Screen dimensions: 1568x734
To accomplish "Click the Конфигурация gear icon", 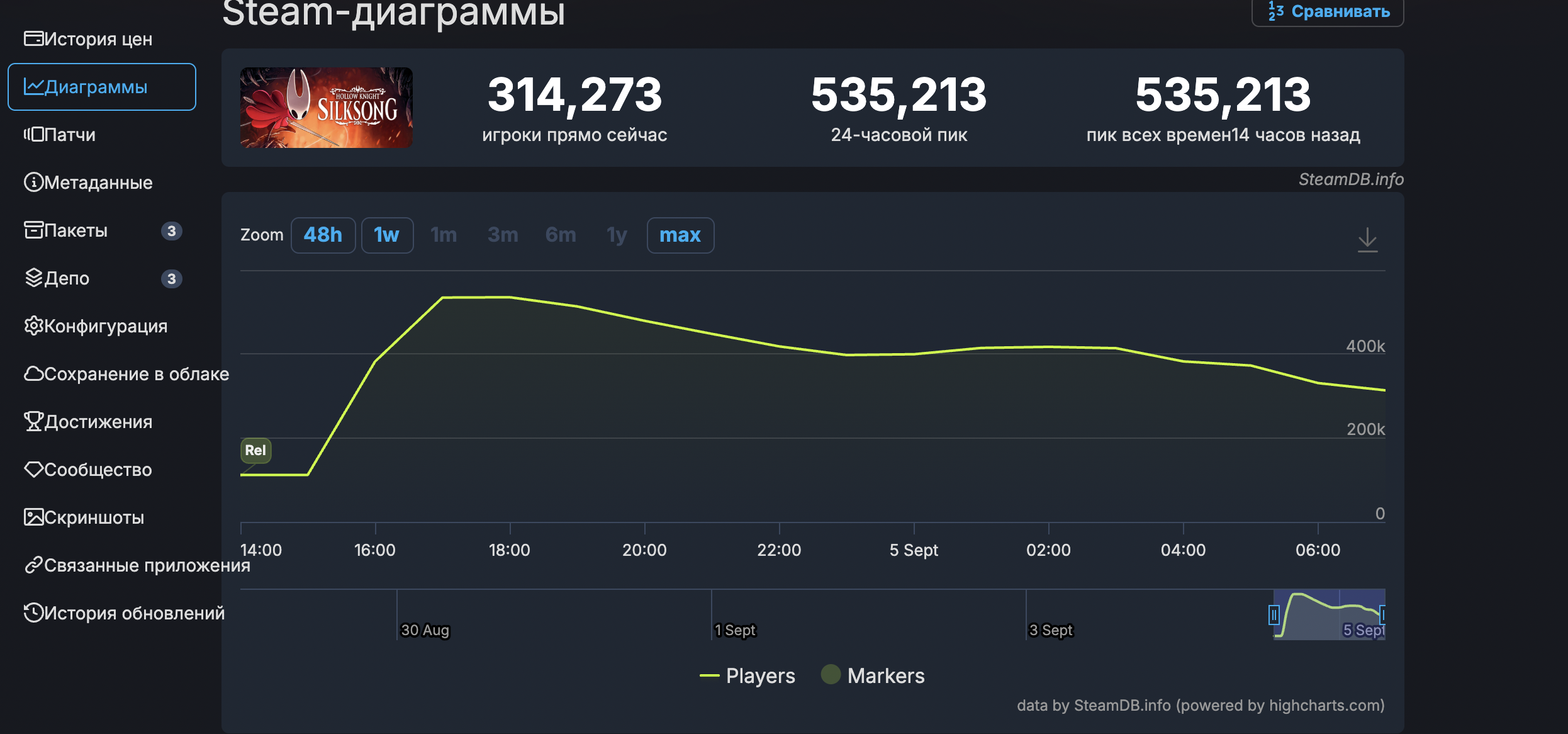I will coord(33,326).
